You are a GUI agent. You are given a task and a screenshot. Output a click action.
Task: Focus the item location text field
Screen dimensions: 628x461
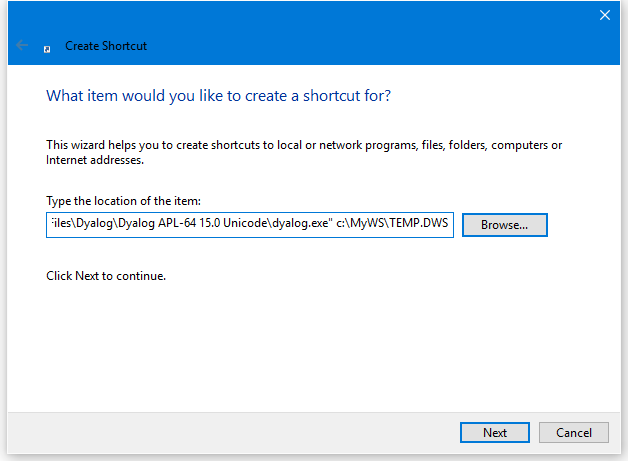click(250, 225)
